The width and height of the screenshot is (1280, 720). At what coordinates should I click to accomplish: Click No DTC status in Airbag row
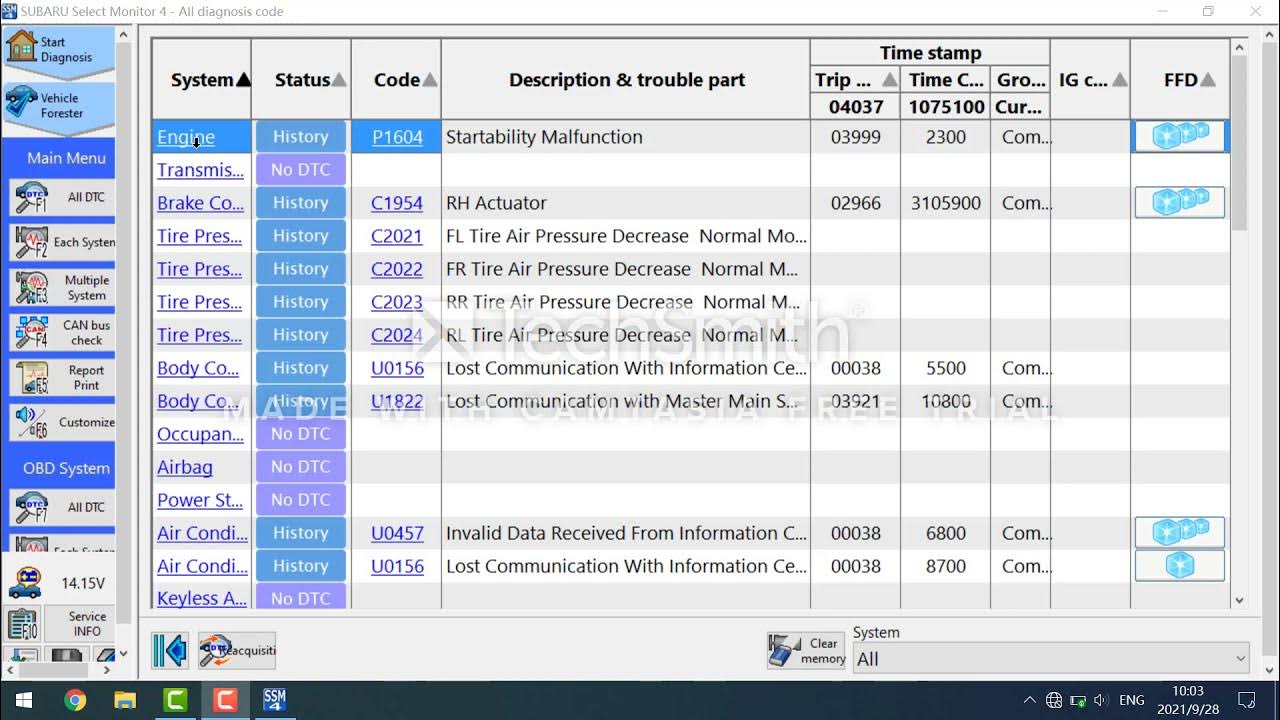point(301,467)
